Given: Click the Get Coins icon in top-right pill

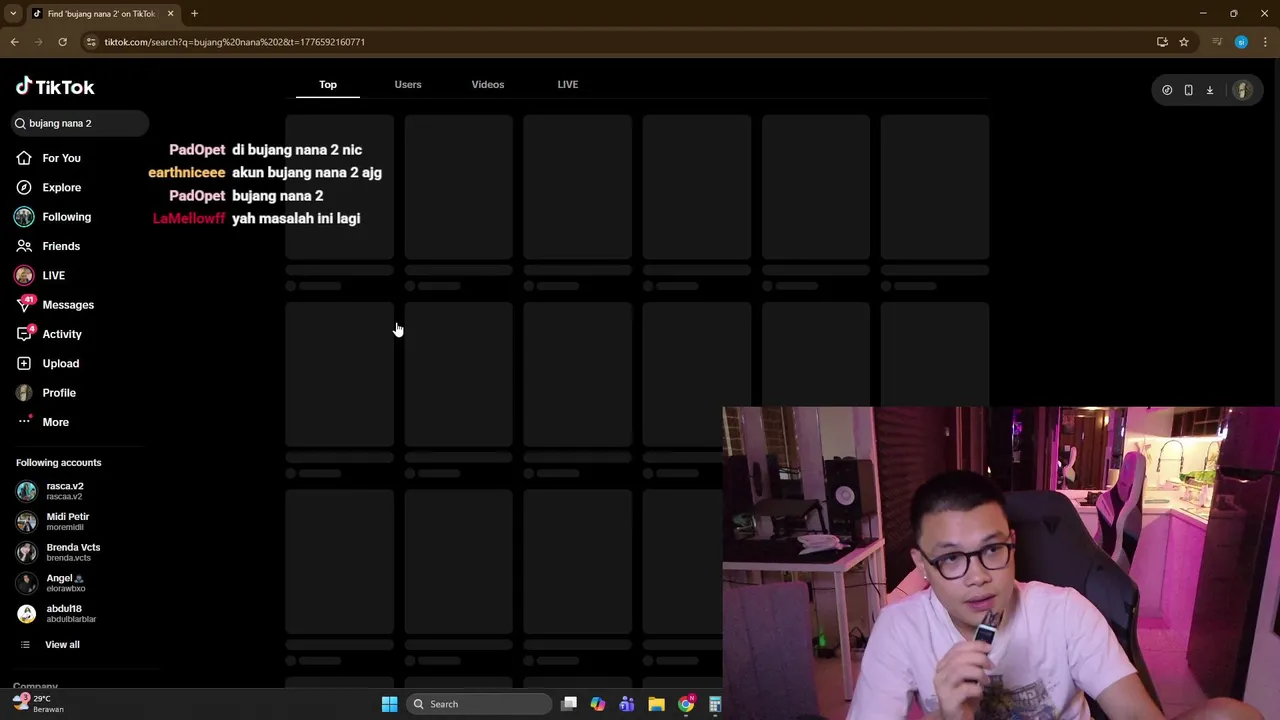Looking at the screenshot, I should coord(1167,90).
